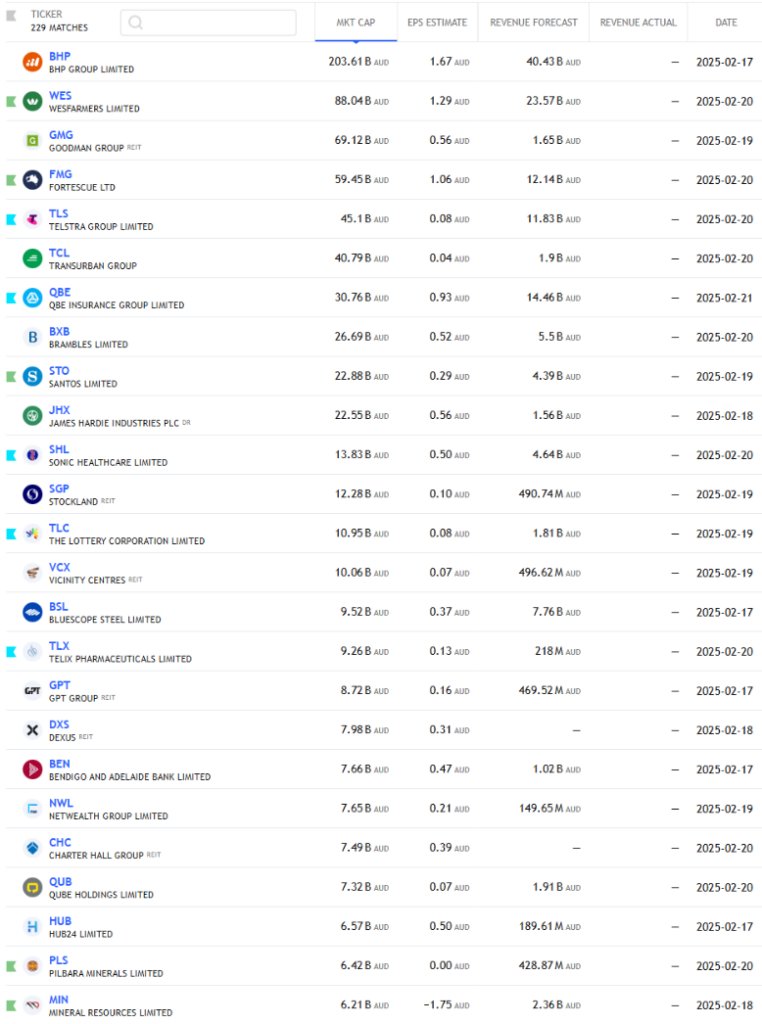The image size is (762, 1024).
Task: Click the Transurban Group logo icon
Action: 32,259
